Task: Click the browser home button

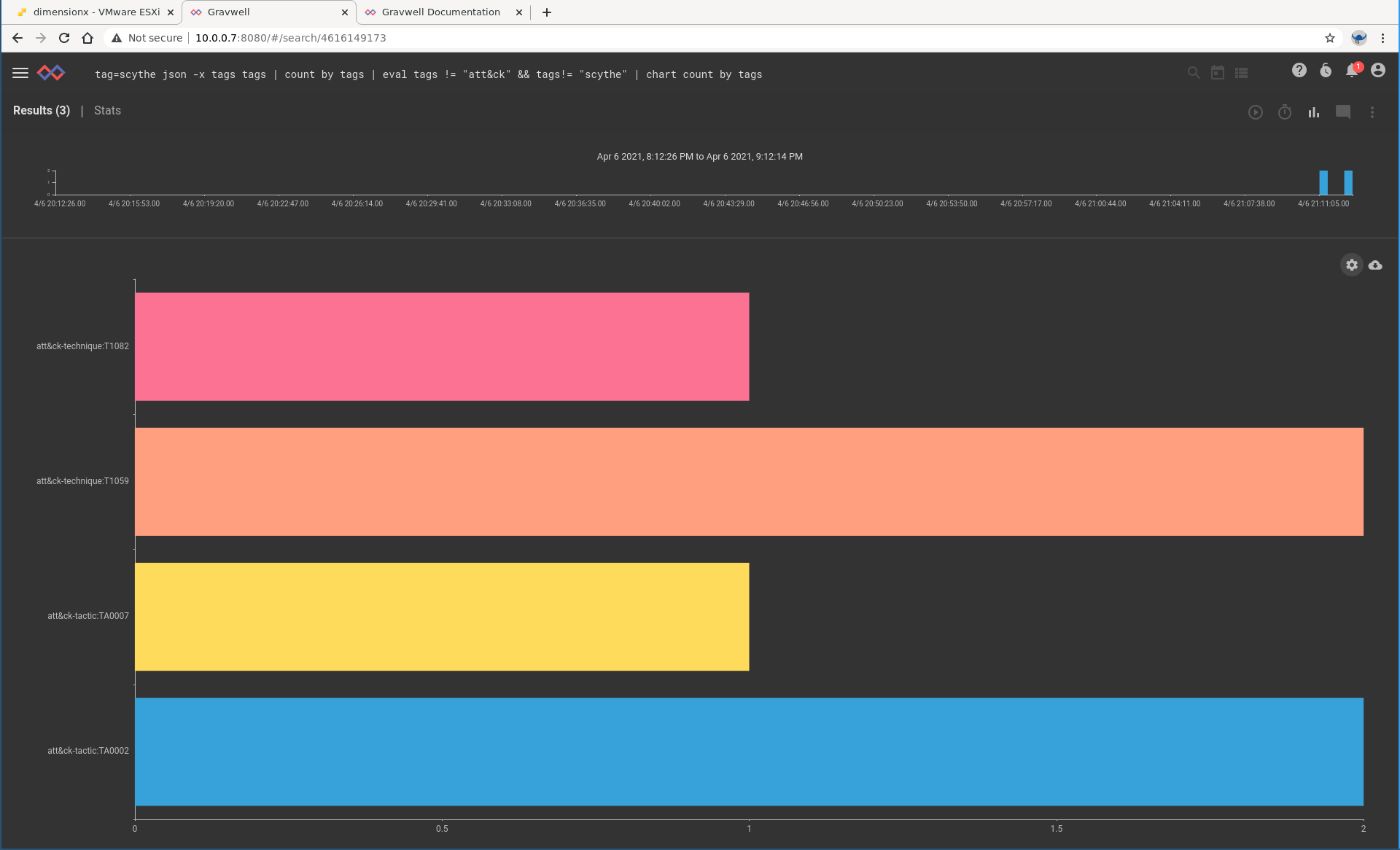Action: pos(87,38)
